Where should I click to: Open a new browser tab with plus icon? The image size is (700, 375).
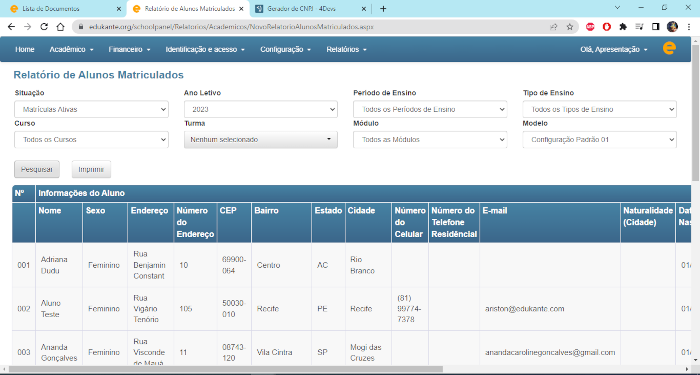(383, 8)
